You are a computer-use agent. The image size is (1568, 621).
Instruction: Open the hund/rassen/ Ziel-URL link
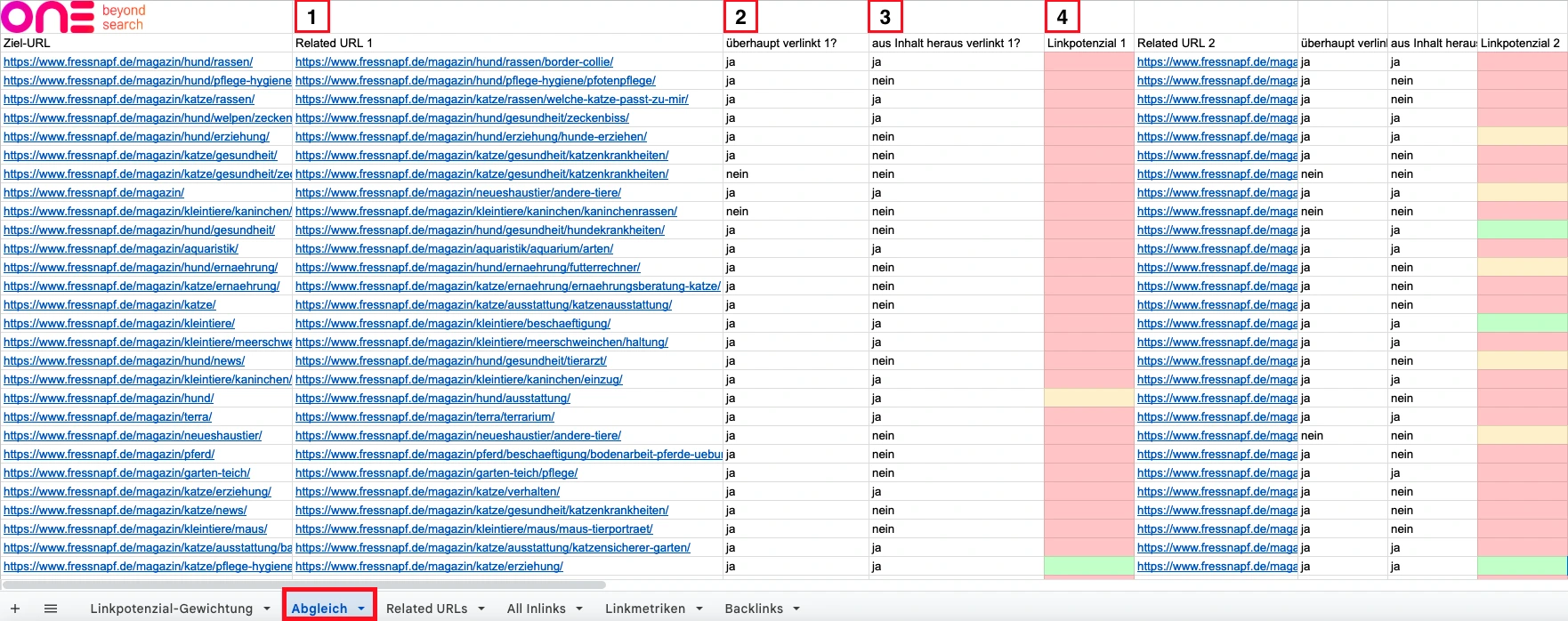[x=128, y=62]
